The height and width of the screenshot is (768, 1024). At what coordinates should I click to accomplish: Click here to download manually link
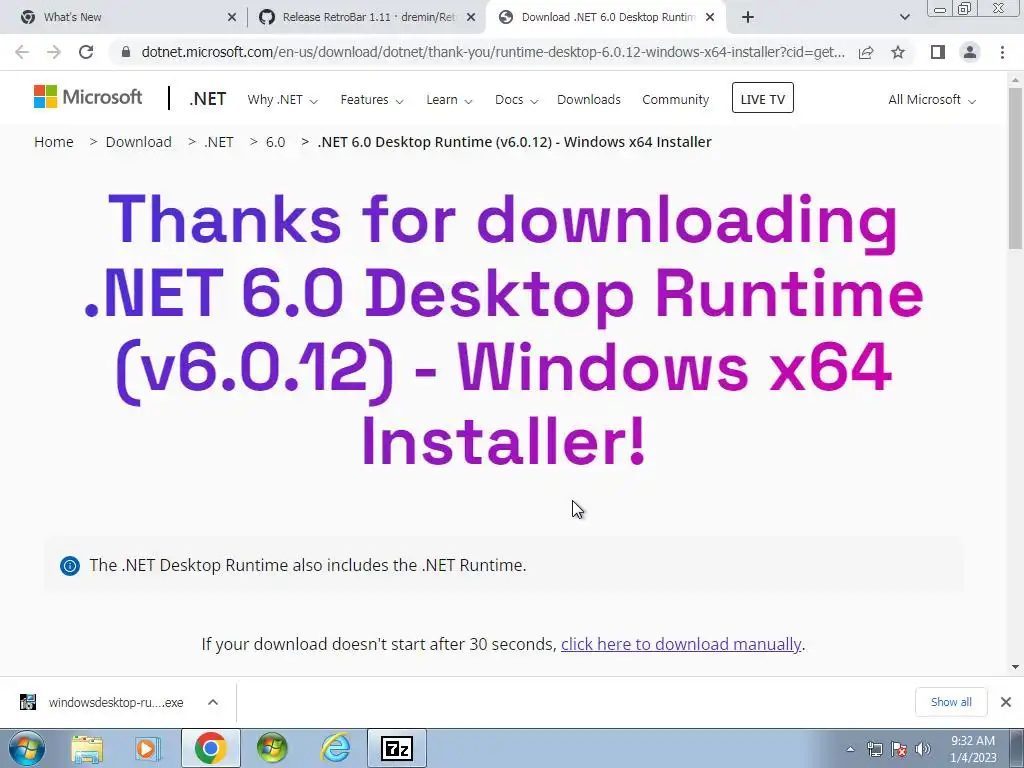[x=681, y=644]
